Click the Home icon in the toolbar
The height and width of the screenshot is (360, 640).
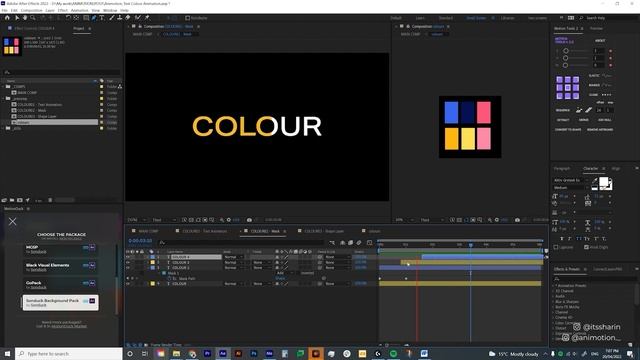(x=7, y=18)
